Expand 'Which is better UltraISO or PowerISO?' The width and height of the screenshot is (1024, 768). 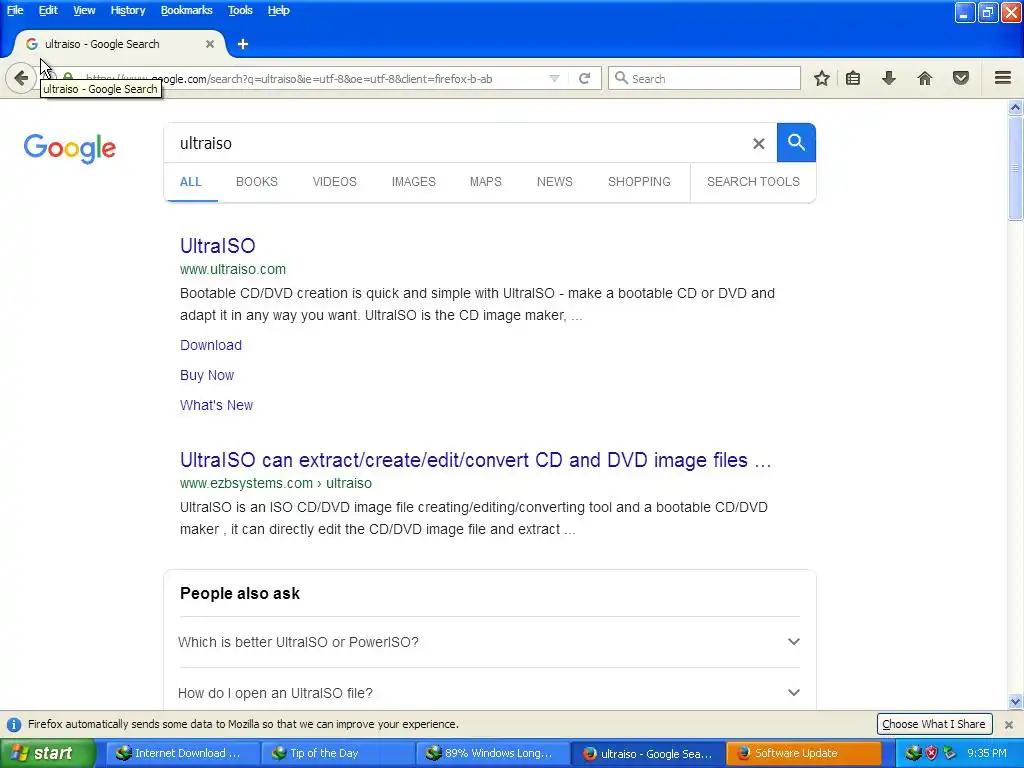[x=489, y=642]
